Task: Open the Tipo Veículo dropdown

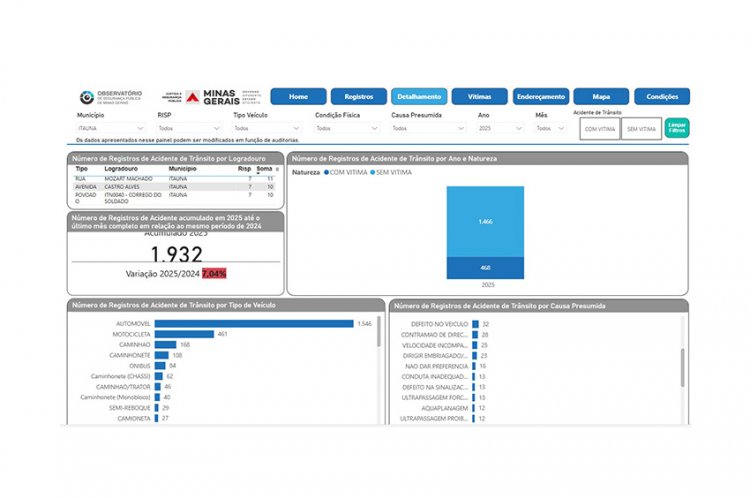Action: (x=268, y=129)
